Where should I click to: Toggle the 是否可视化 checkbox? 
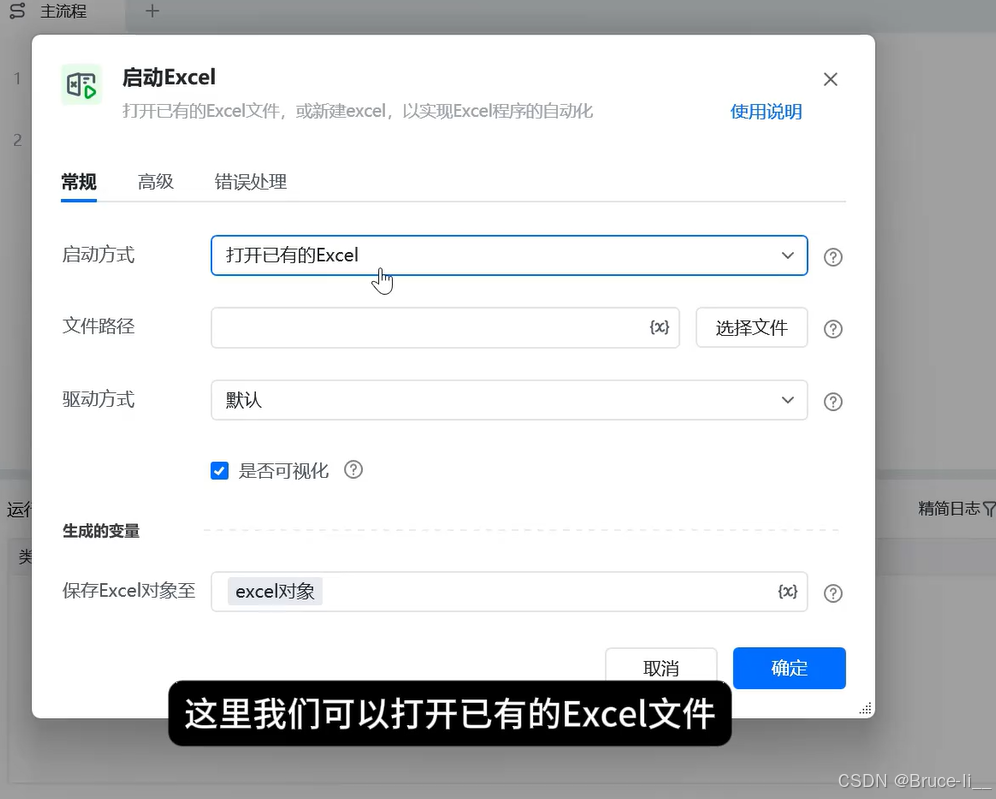(x=219, y=471)
